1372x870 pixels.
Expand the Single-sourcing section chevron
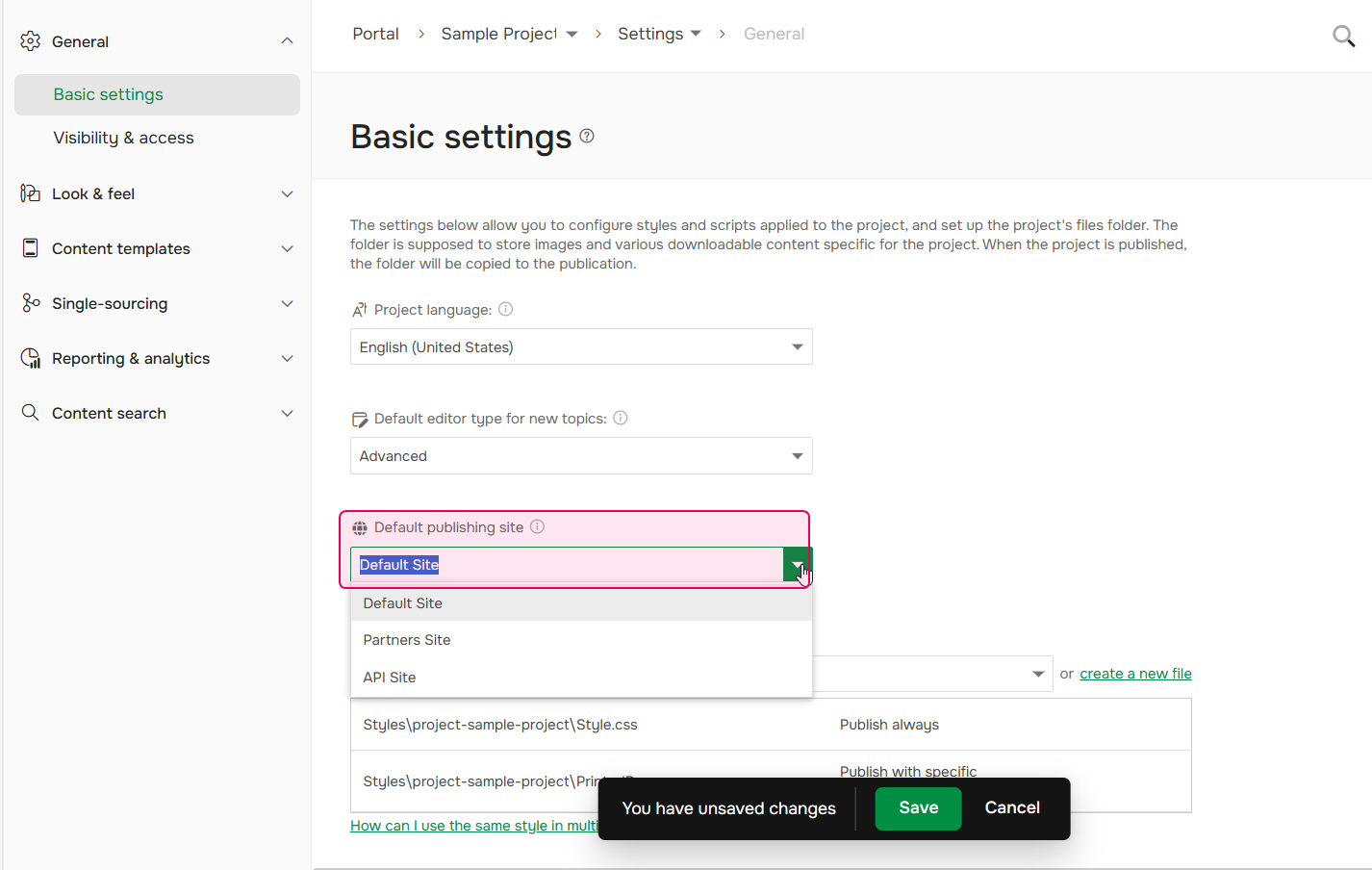(x=287, y=303)
